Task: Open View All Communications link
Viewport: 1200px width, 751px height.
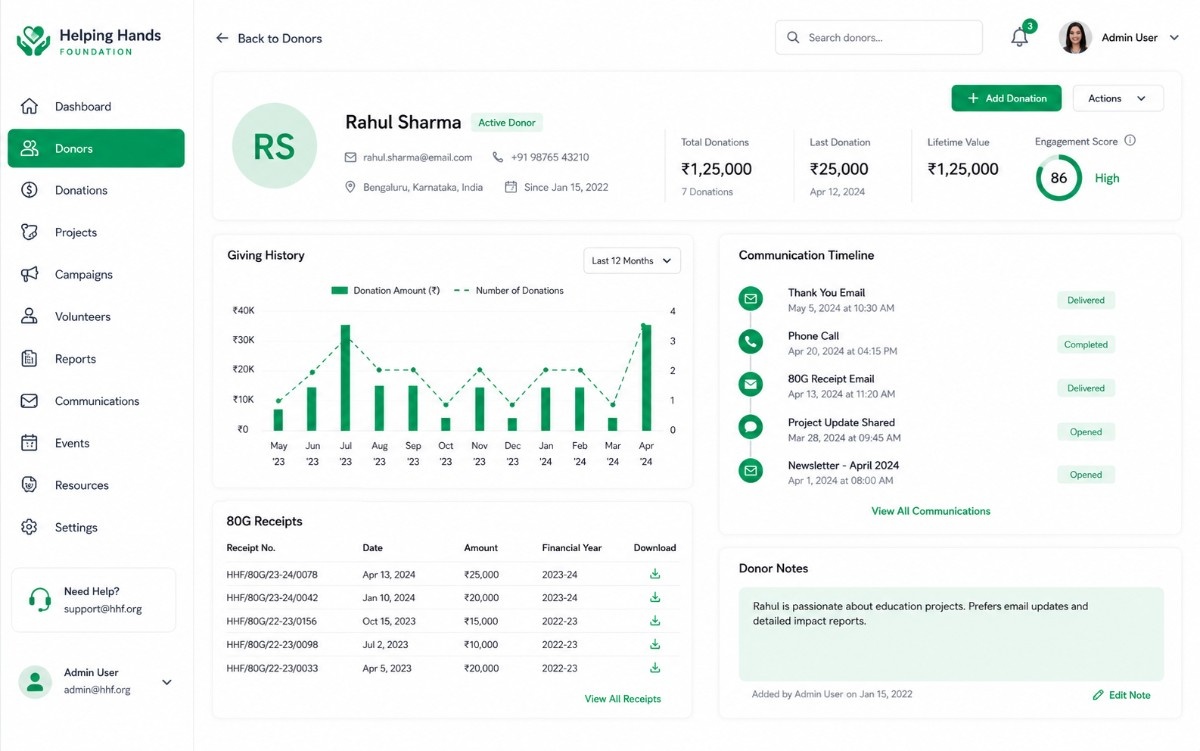Action: 931,511
